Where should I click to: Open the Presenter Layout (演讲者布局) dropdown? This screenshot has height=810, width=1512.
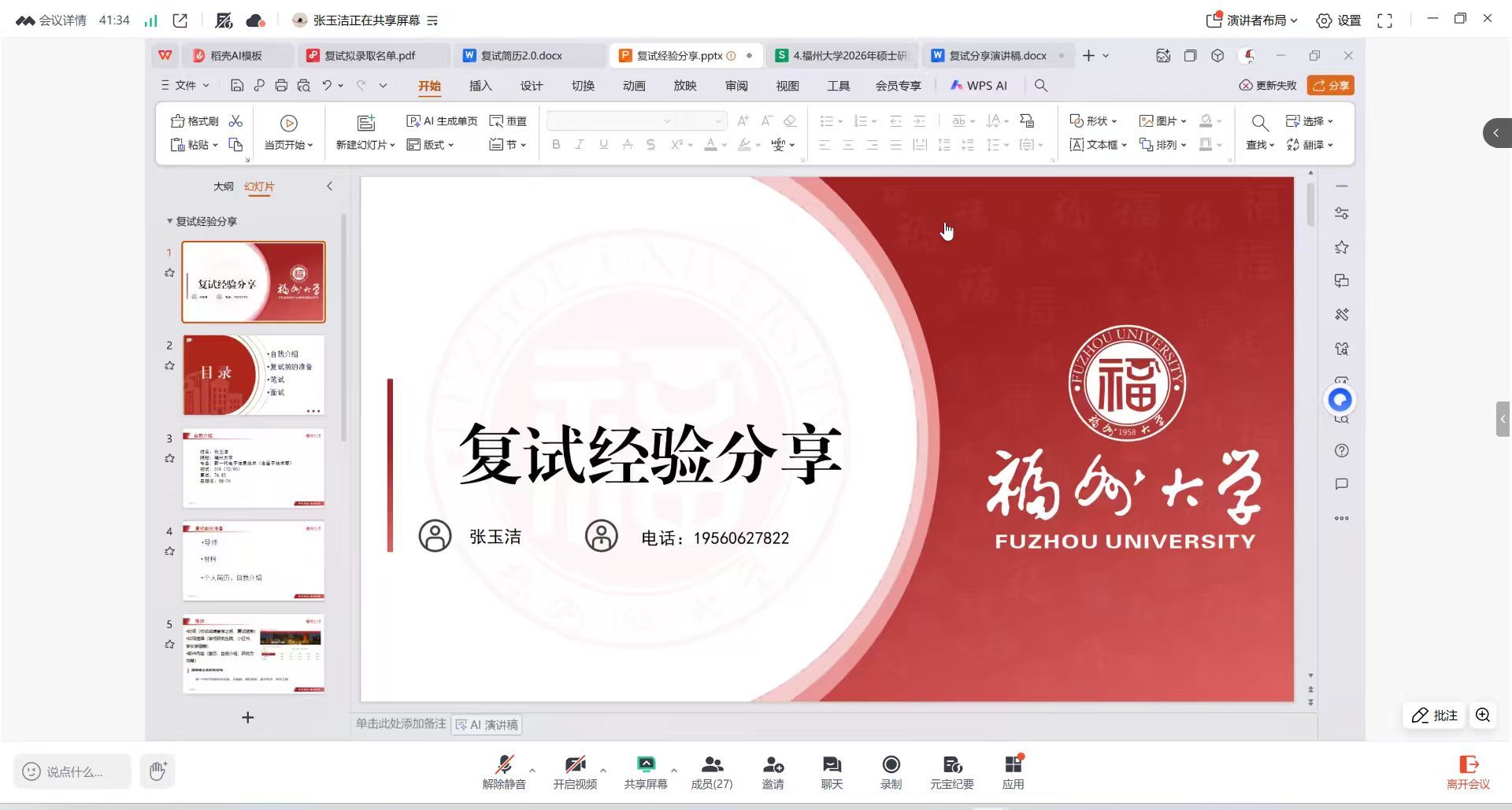(1253, 20)
